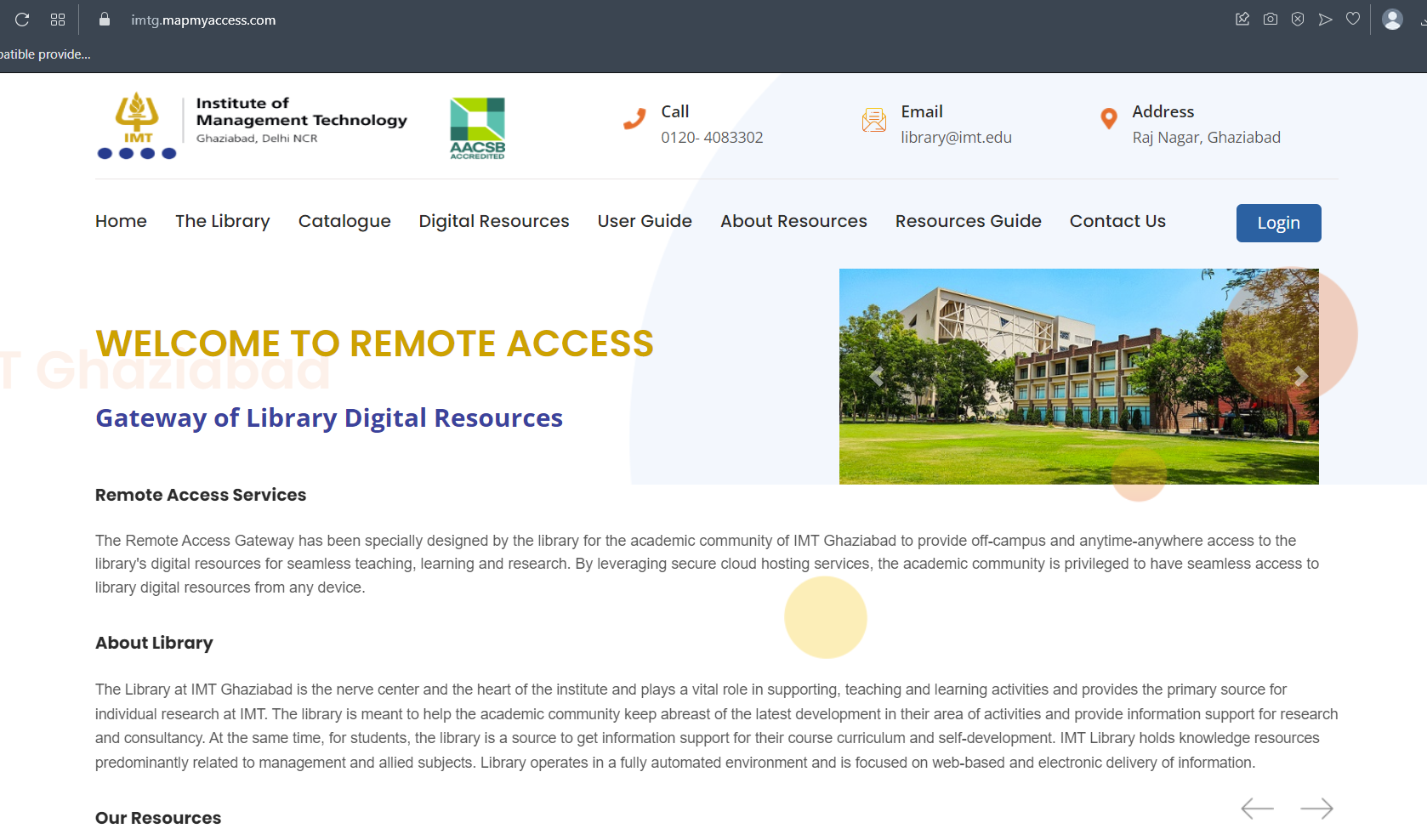Viewport: 1427px width, 840px height.
Task: Click Gateway of Library Digital Resources heading
Action: click(329, 418)
